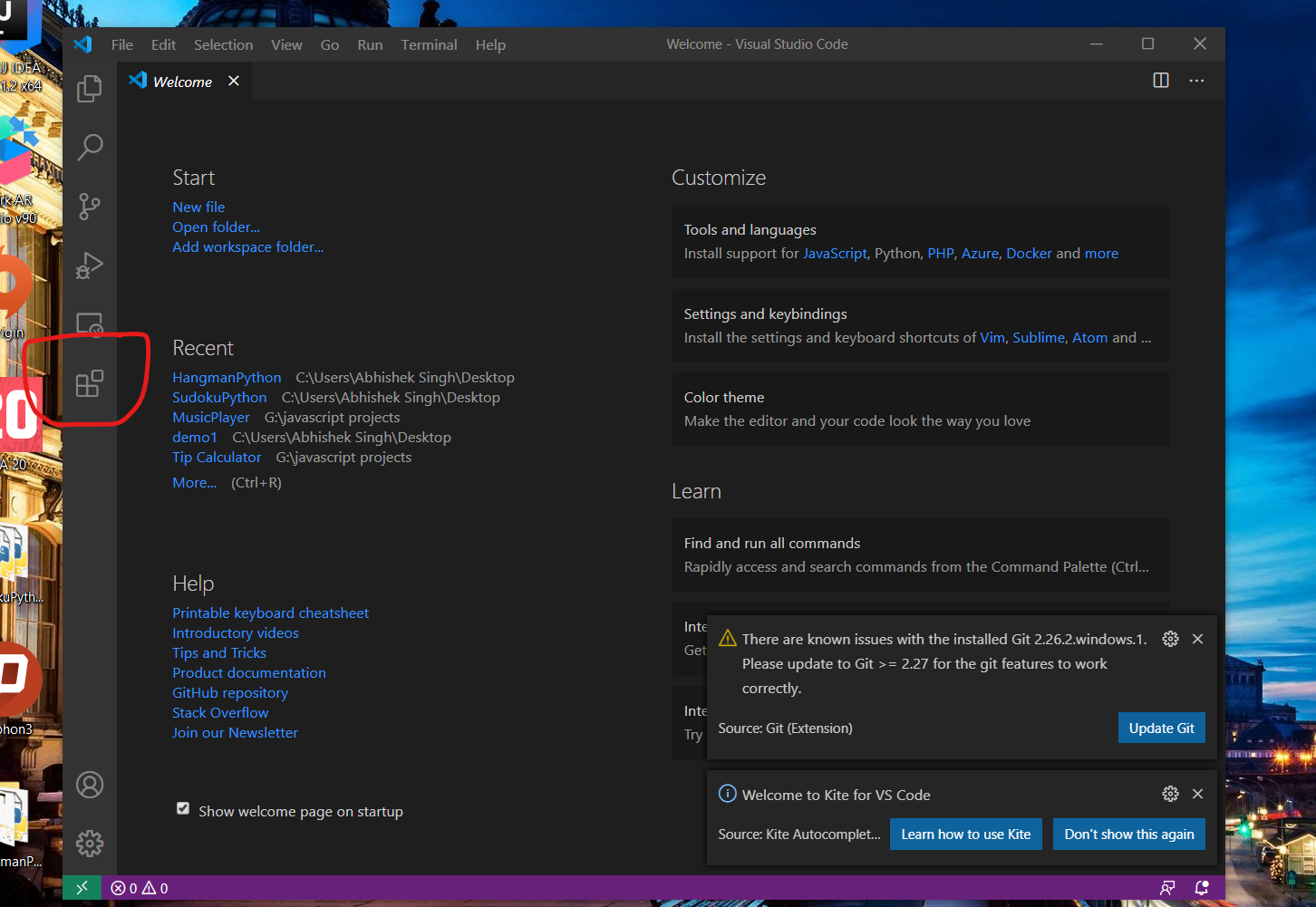
Task: Open the Run and Debug view
Action: click(x=90, y=265)
